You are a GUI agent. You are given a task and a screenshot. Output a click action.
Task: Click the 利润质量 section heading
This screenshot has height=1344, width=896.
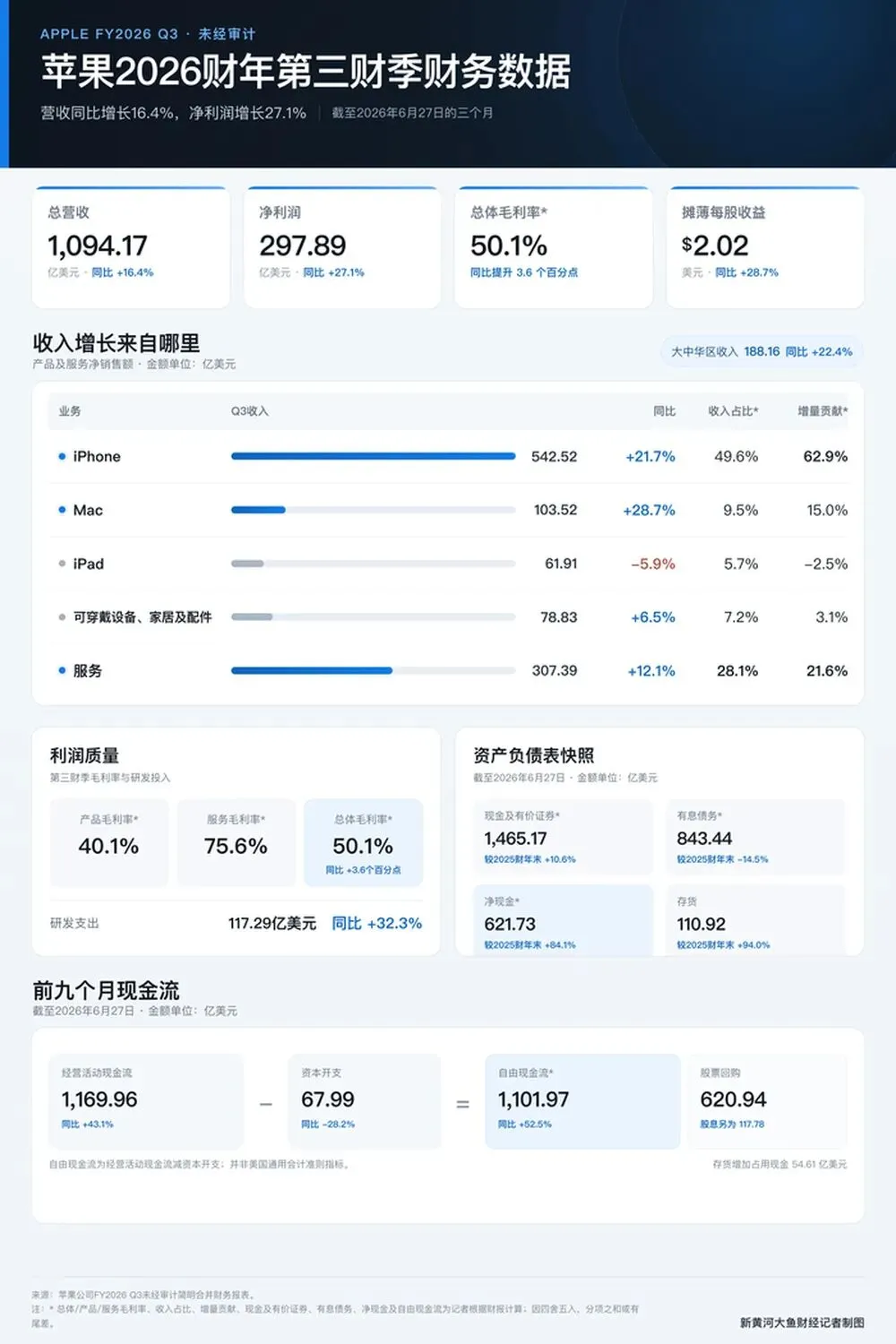[x=85, y=755]
